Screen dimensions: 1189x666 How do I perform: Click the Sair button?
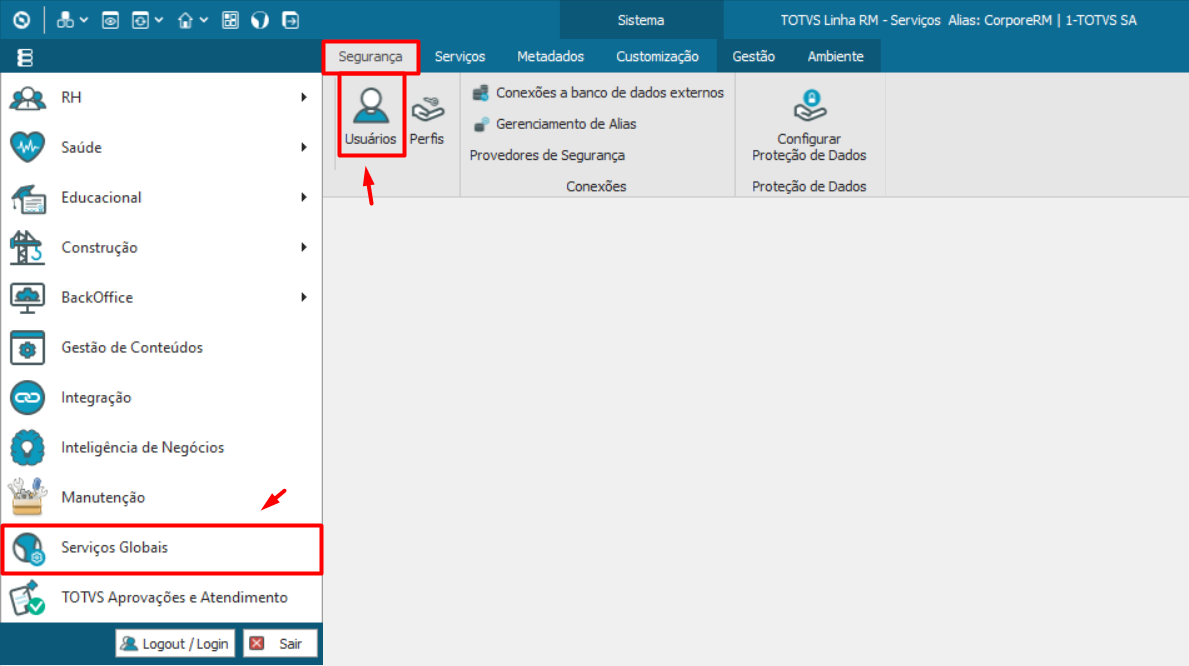pyautogui.click(x=280, y=643)
